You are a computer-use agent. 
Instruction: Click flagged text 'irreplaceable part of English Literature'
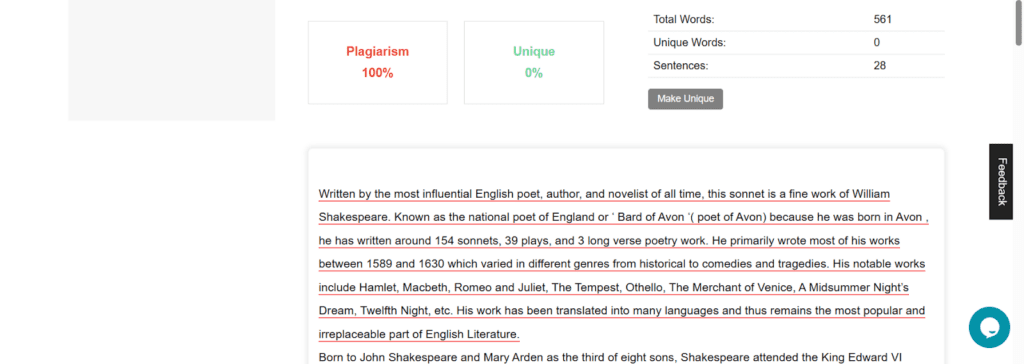[x=419, y=334]
